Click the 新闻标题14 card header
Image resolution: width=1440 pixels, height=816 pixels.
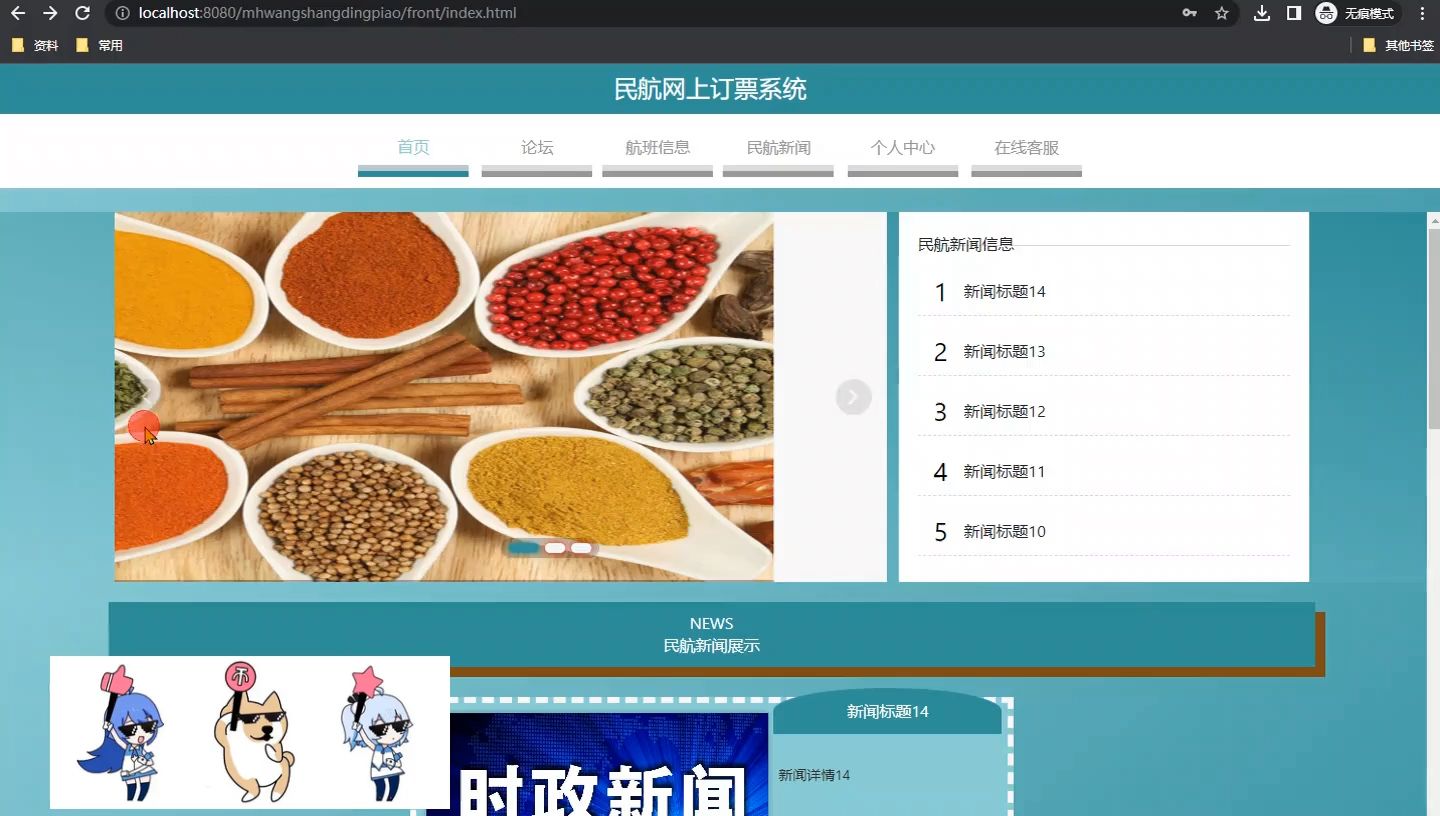click(887, 711)
